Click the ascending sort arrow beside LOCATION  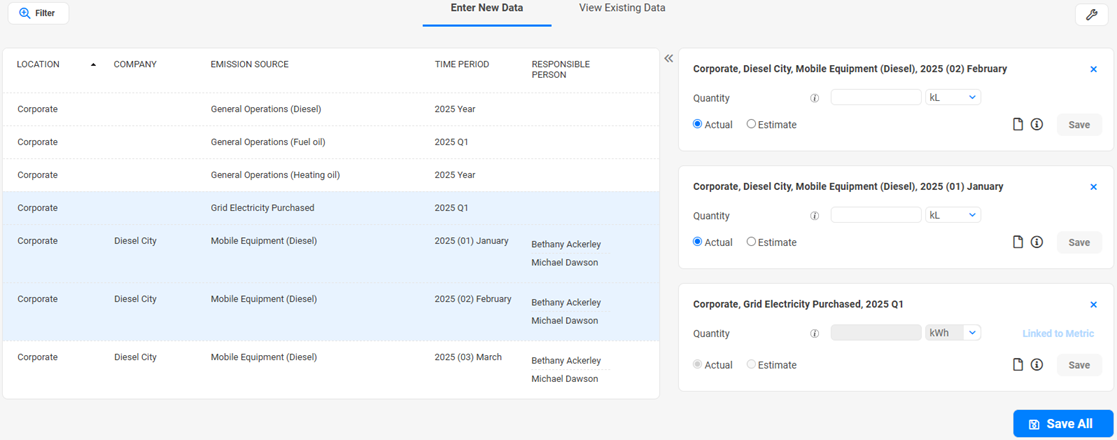[93, 65]
